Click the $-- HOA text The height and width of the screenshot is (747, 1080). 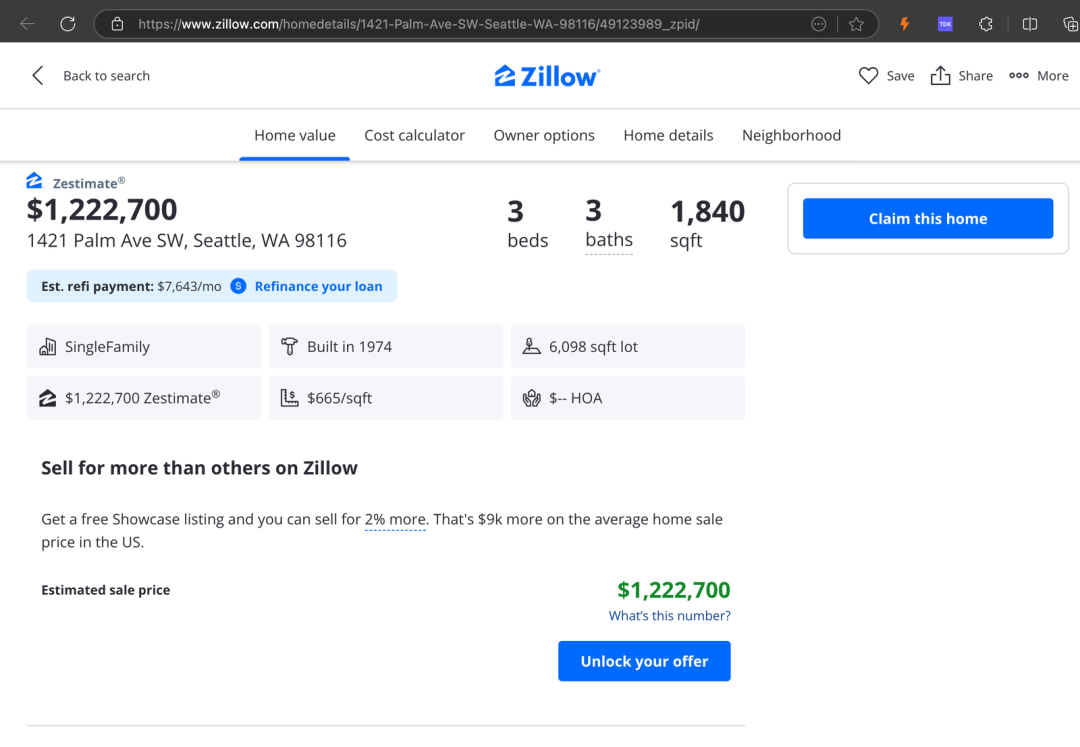point(576,398)
